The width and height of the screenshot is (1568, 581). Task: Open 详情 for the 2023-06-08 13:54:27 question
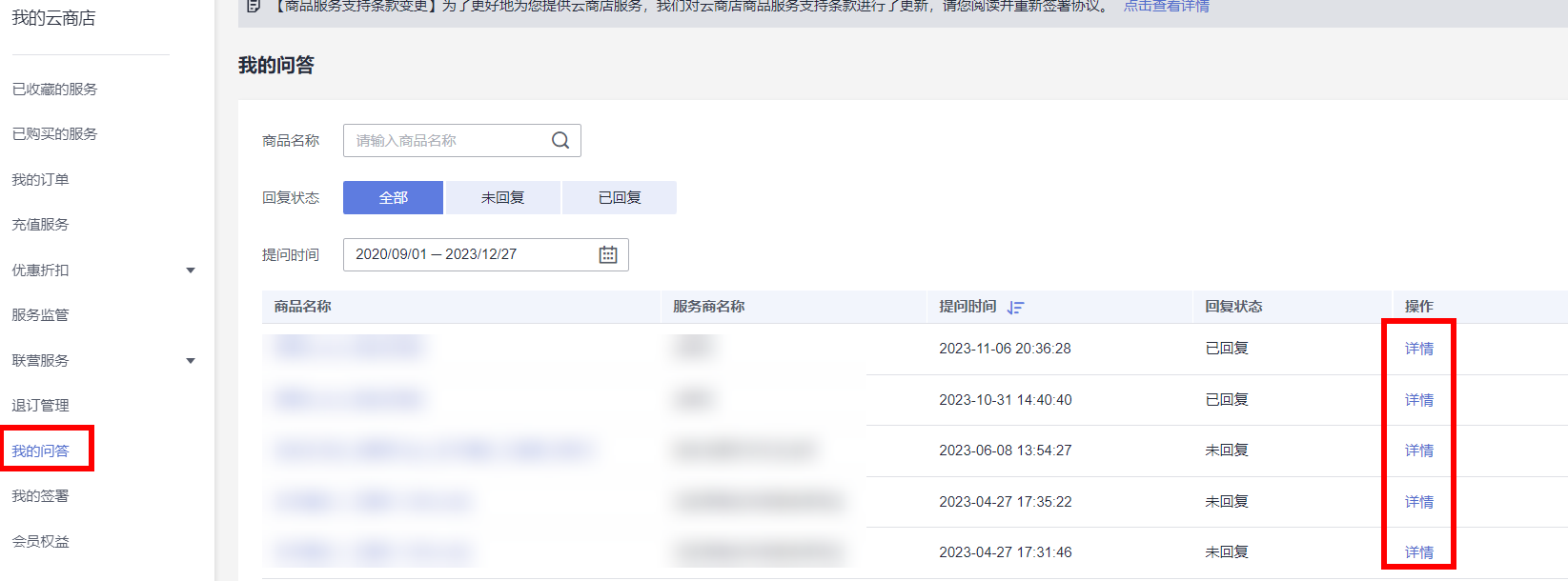(x=1418, y=451)
